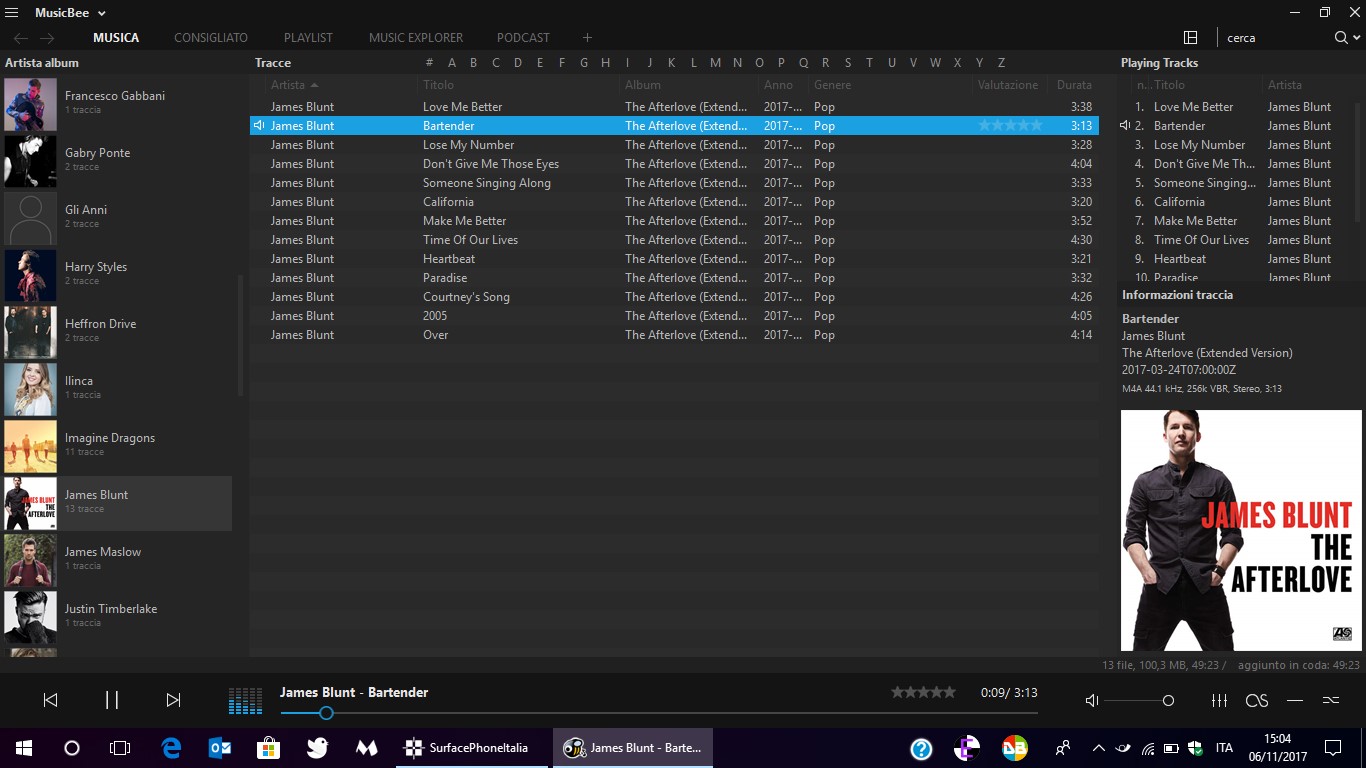Sort tracks by the Valutazione column header
Screen dimensions: 1366x768
coord(1008,85)
